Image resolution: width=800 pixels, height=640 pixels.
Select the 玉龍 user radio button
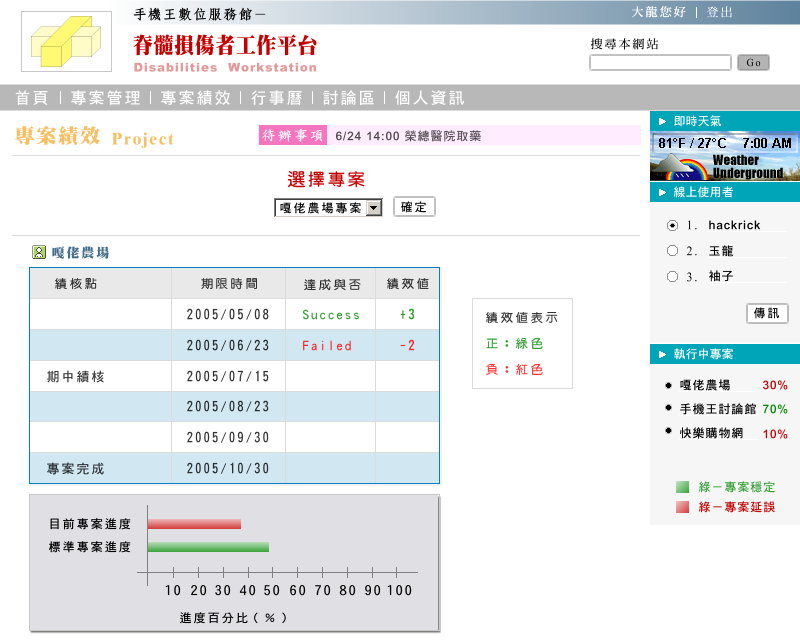pyautogui.click(x=672, y=251)
